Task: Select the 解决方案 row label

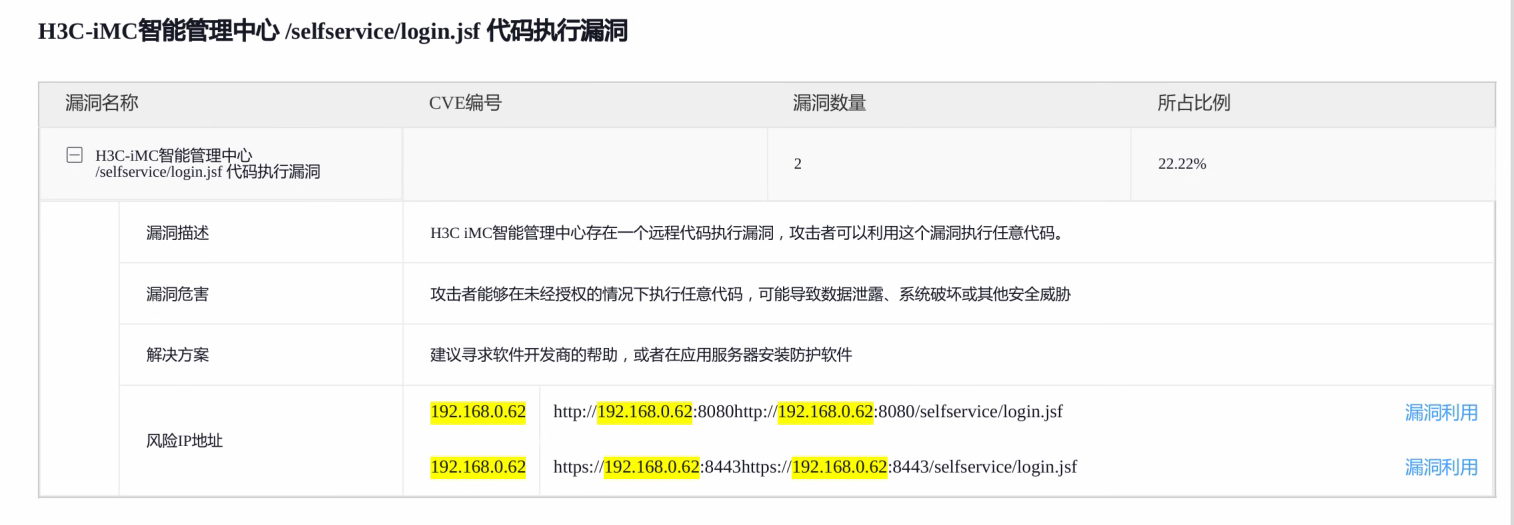Action: [x=178, y=355]
